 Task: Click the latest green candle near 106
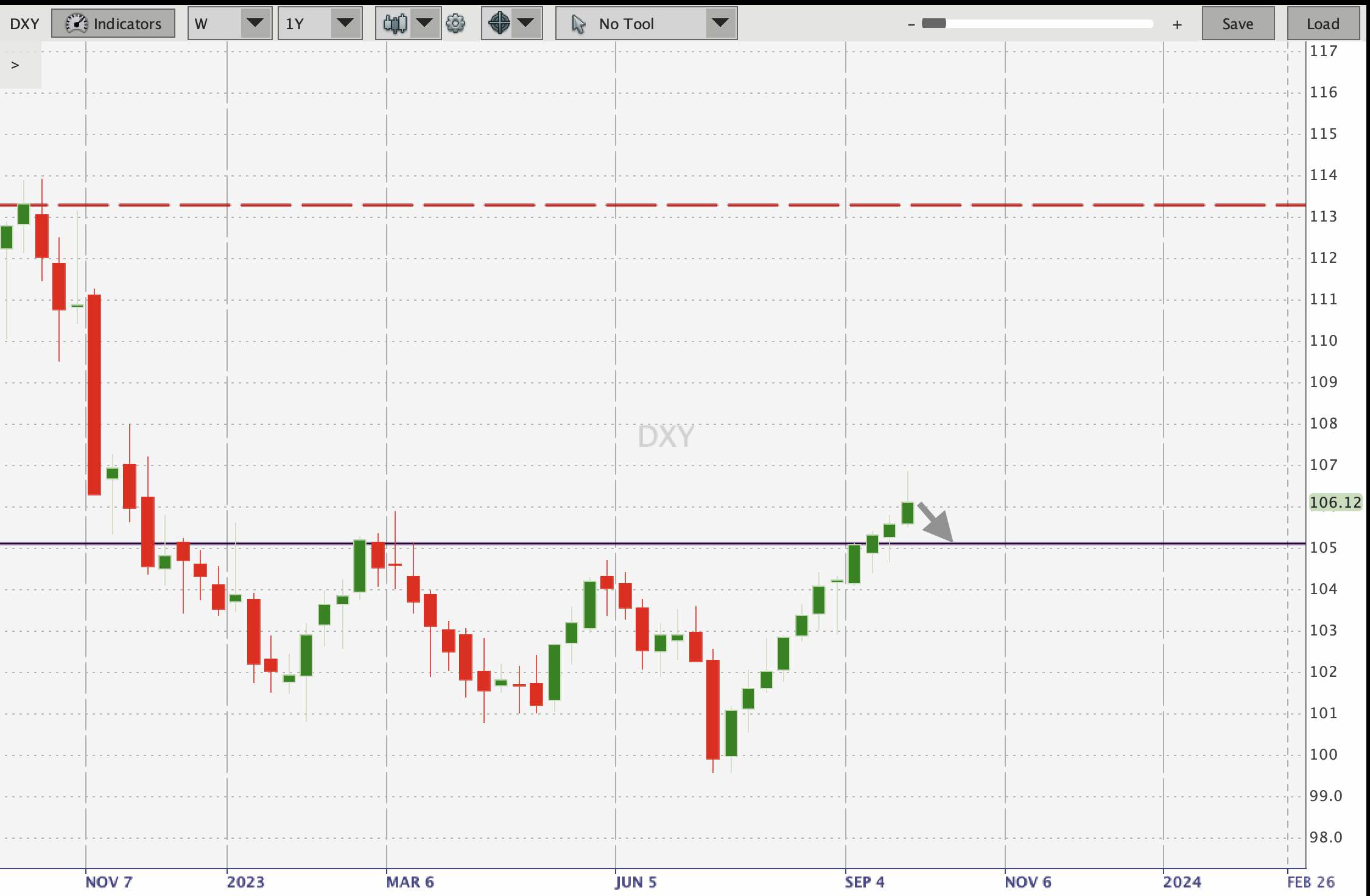coord(907,513)
